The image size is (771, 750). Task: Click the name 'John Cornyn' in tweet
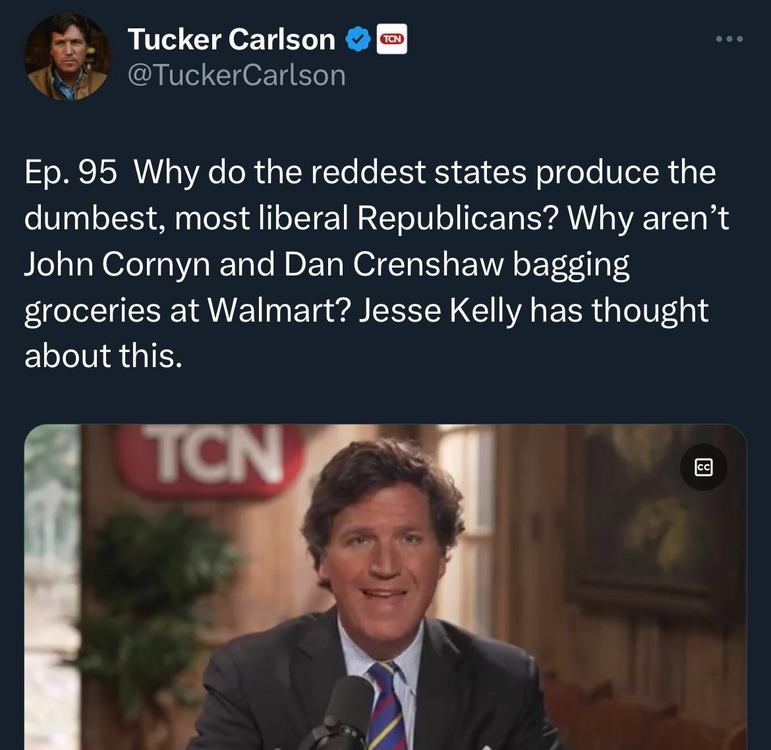(x=117, y=264)
